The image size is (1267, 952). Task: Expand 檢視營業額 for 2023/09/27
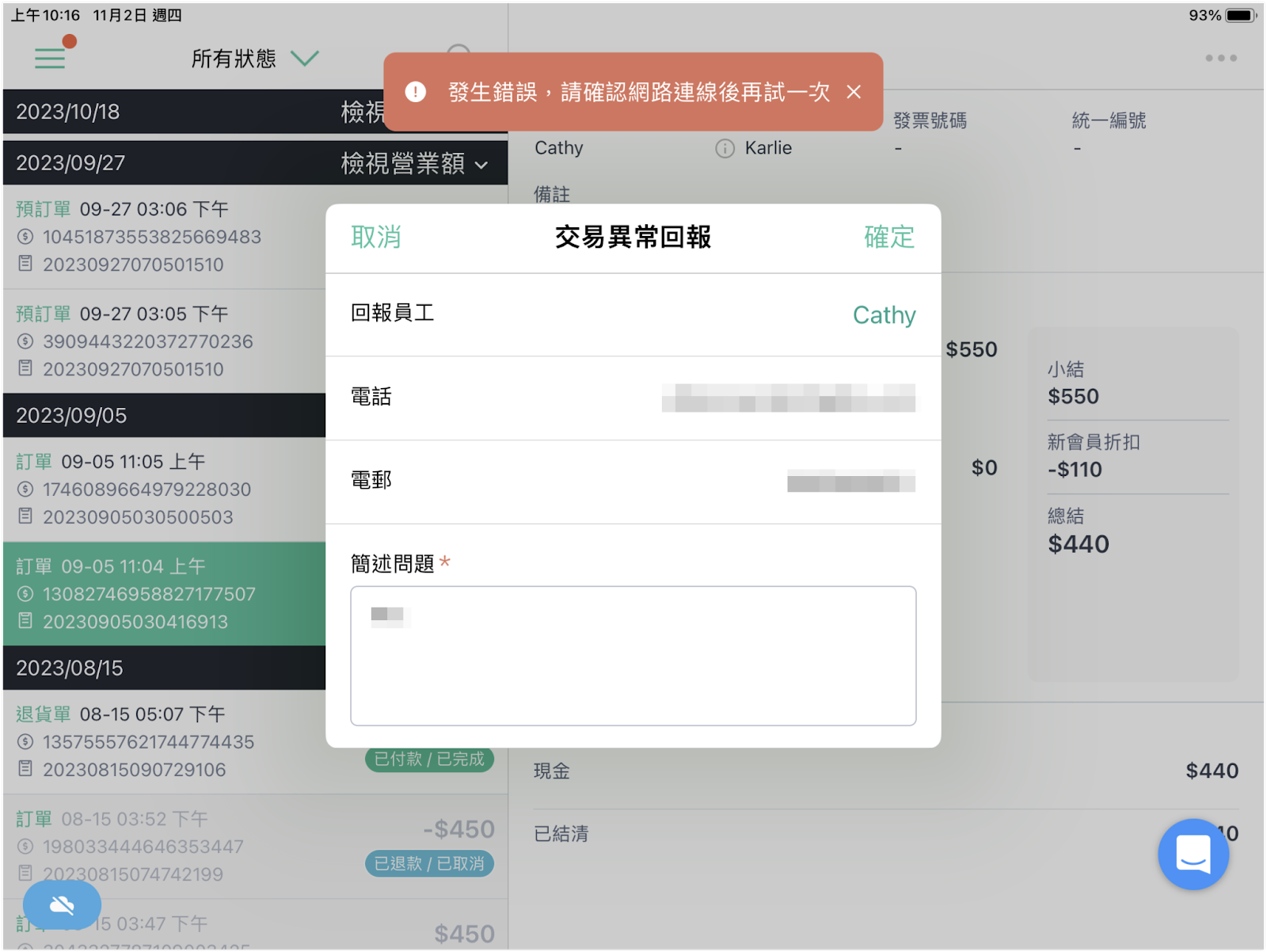click(414, 163)
